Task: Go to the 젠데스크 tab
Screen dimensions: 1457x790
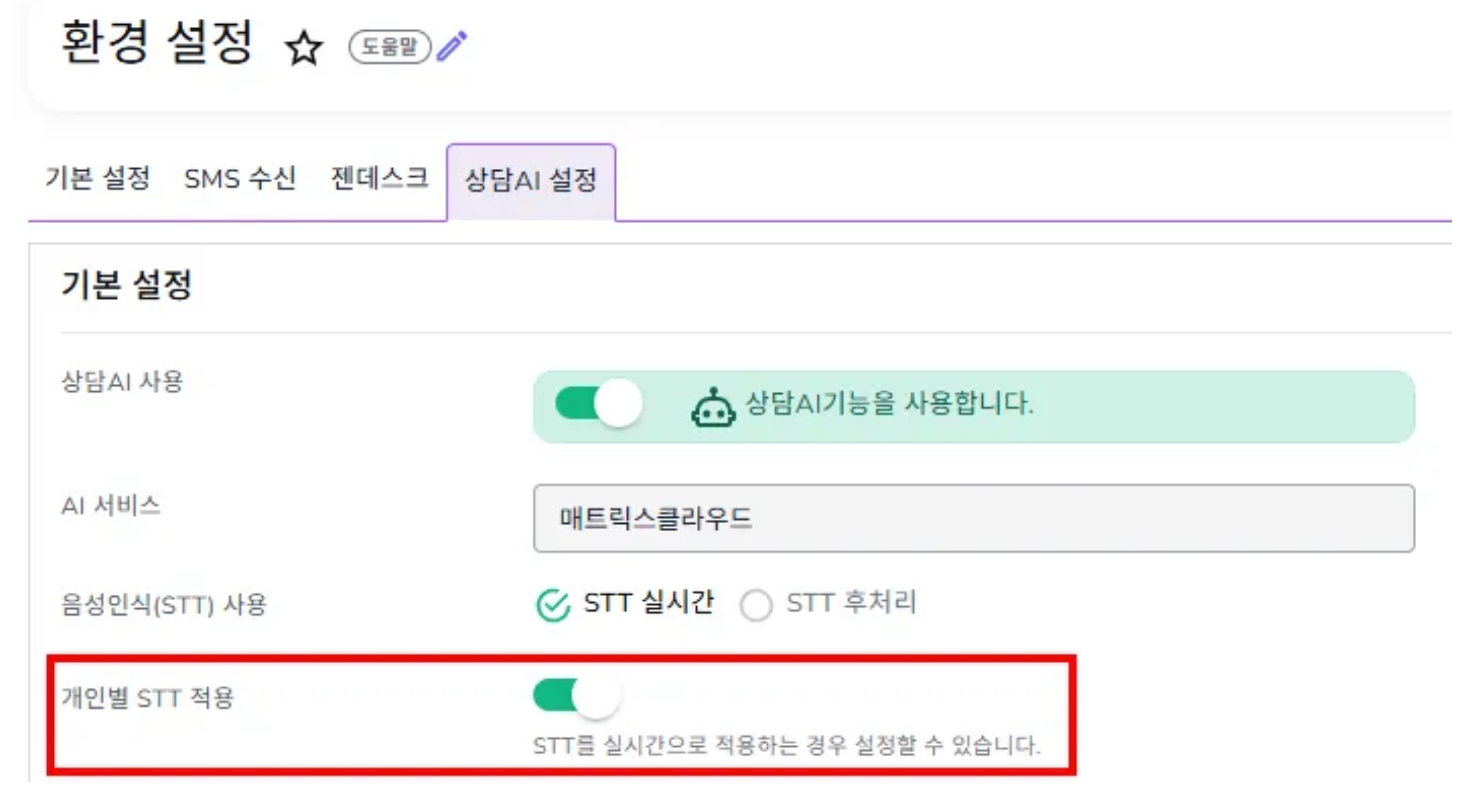Action: [379, 180]
